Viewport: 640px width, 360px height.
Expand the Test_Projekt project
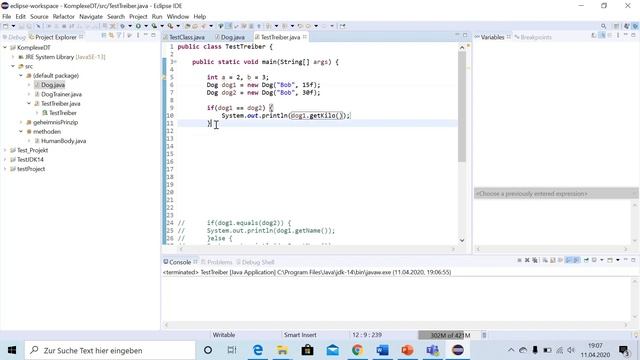(5, 150)
